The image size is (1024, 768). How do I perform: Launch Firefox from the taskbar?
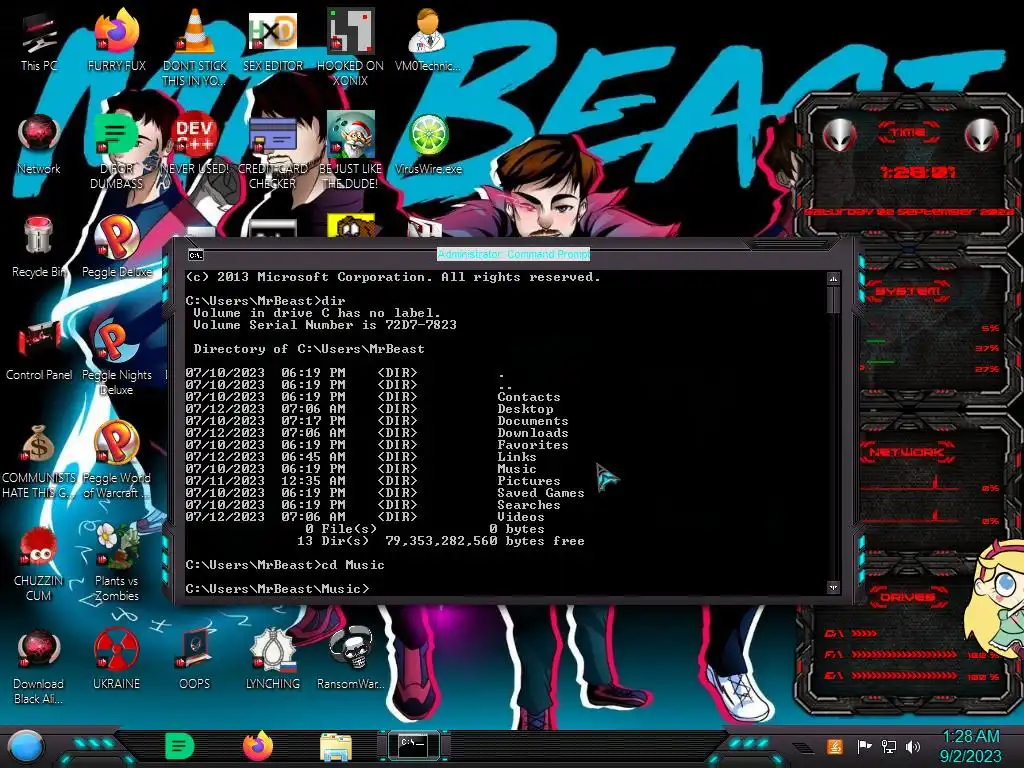point(258,746)
